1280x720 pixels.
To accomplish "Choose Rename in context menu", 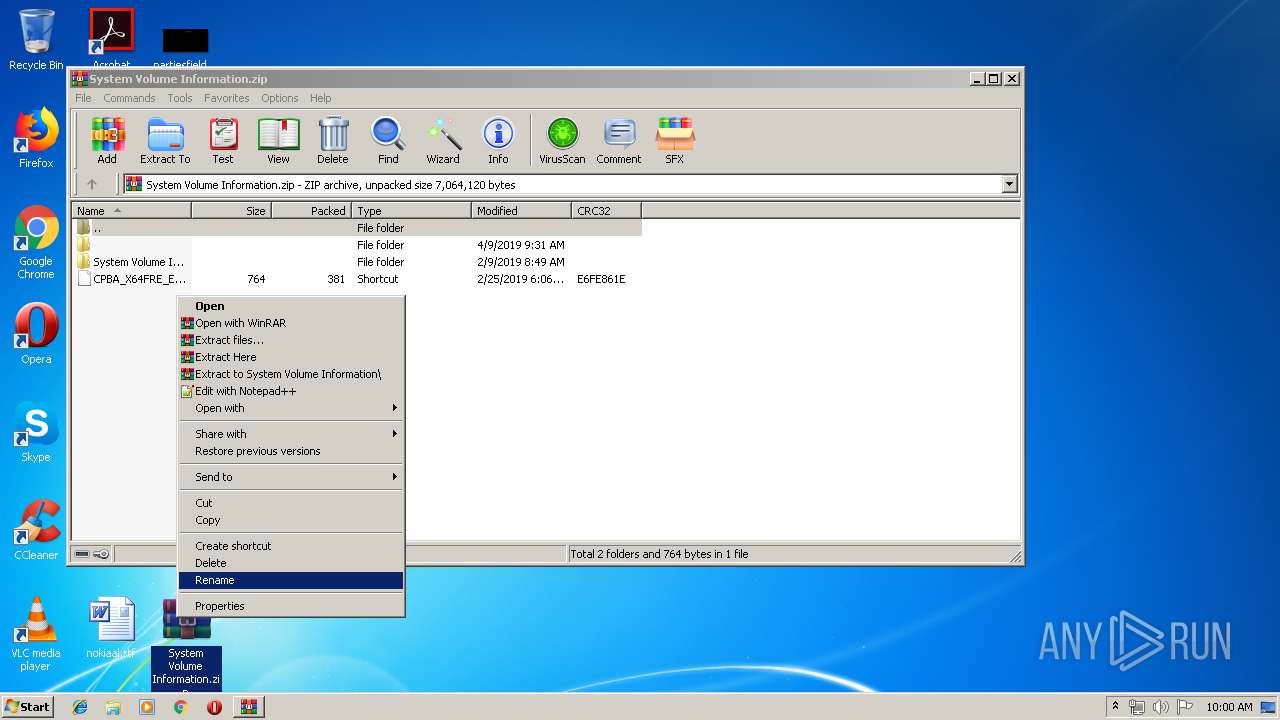I will pyautogui.click(x=290, y=580).
